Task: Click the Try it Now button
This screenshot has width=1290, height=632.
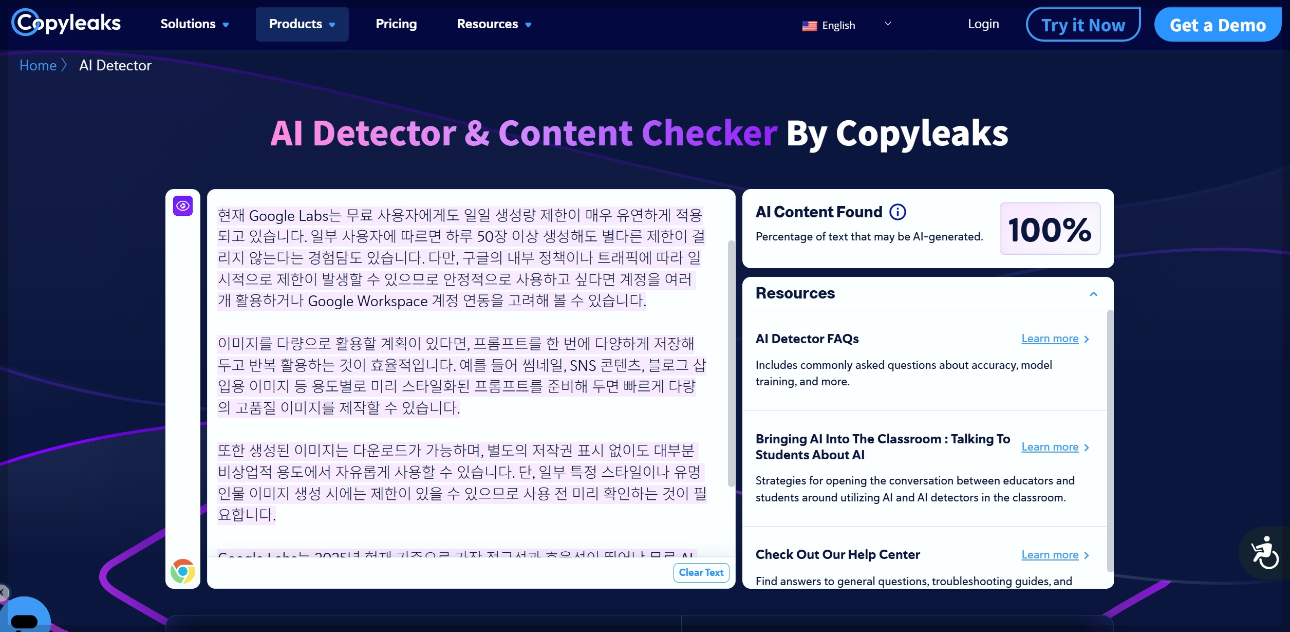Action: 1083,24
